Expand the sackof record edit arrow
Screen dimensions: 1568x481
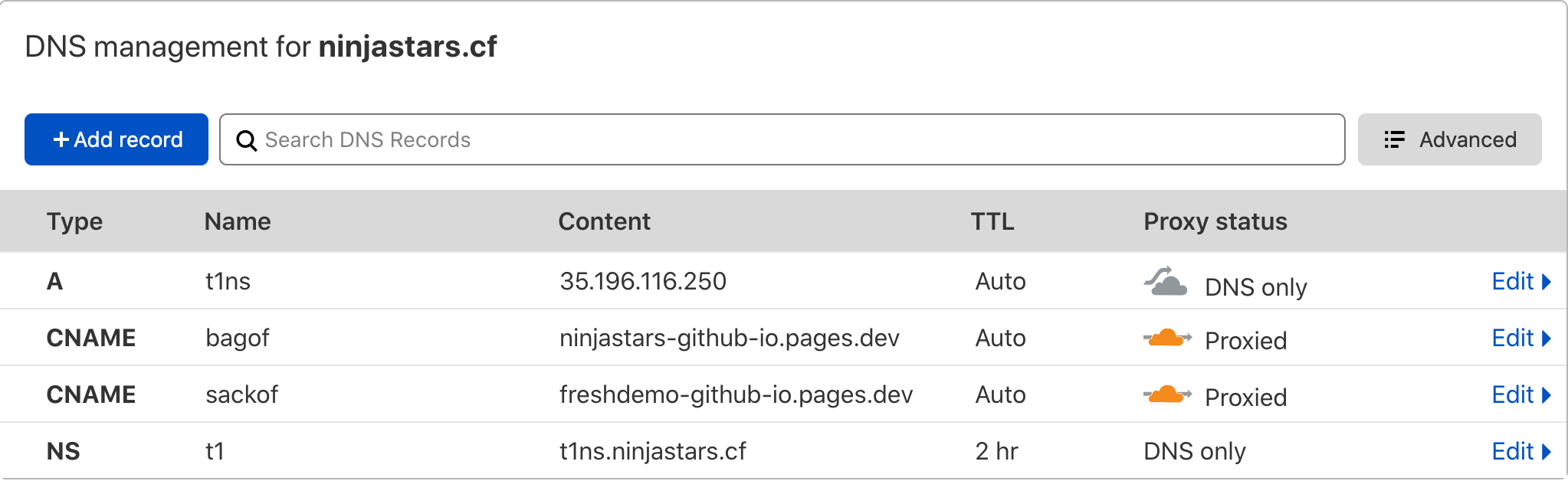1547,395
